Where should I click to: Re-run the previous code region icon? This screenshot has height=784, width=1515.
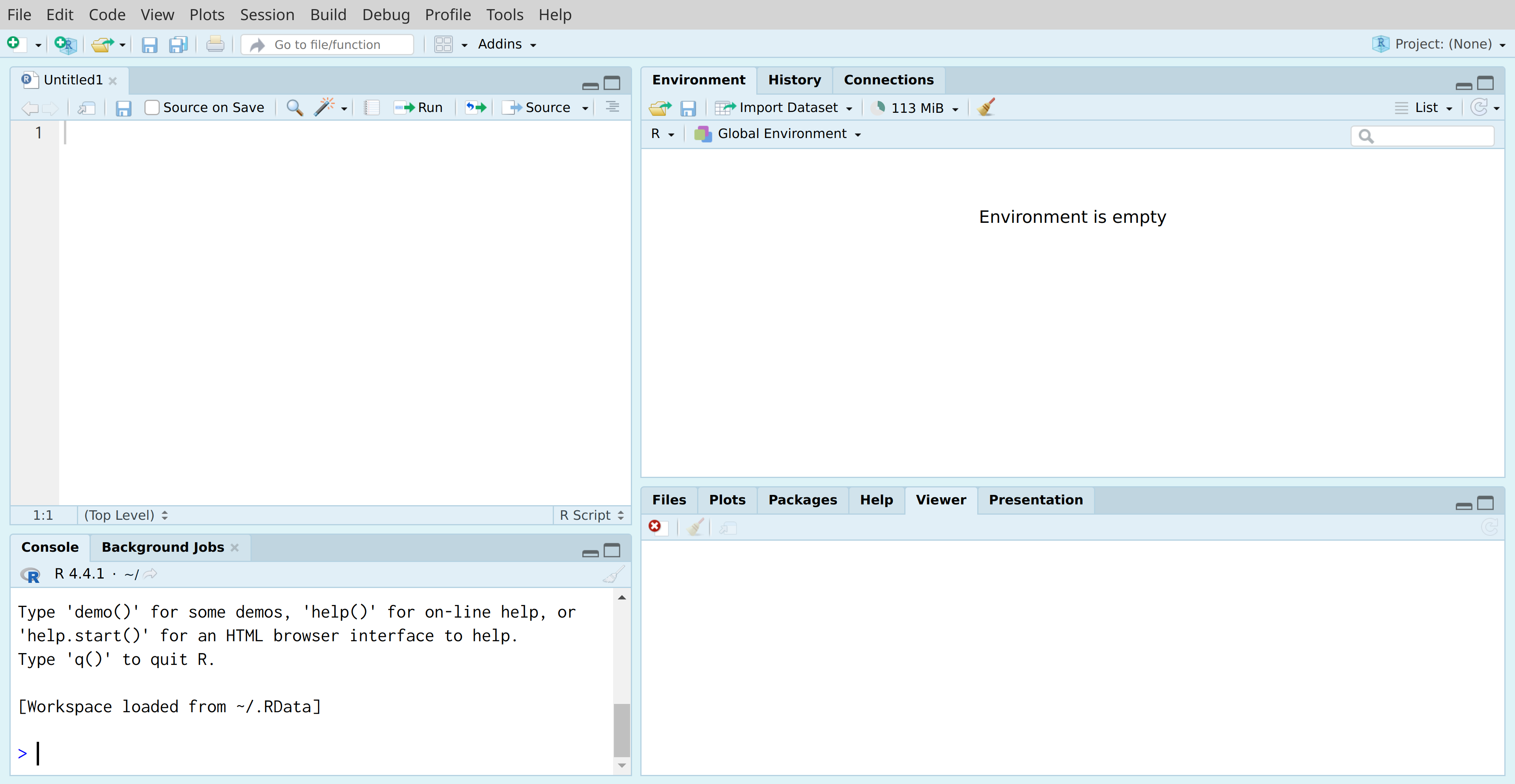pyautogui.click(x=476, y=108)
